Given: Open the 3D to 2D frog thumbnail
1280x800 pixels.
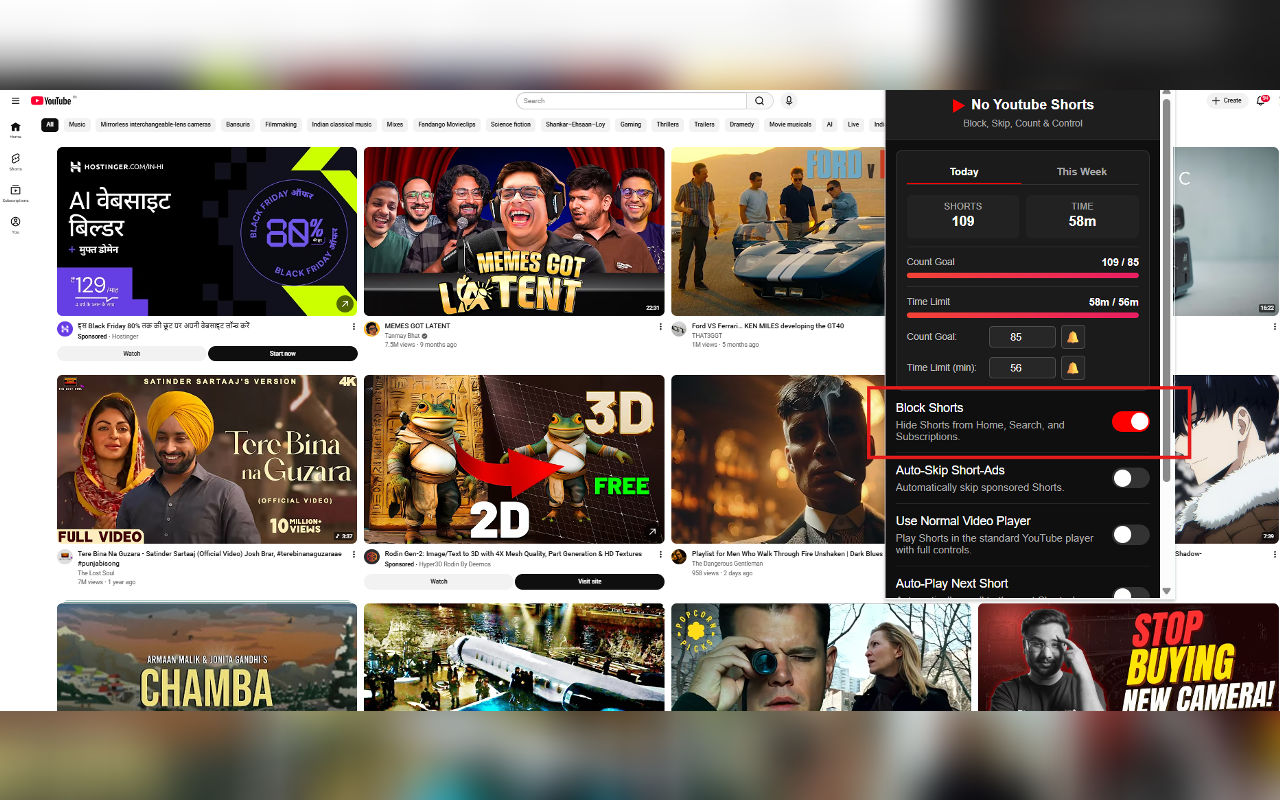Looking at the screenshot, I should [514, 459].
